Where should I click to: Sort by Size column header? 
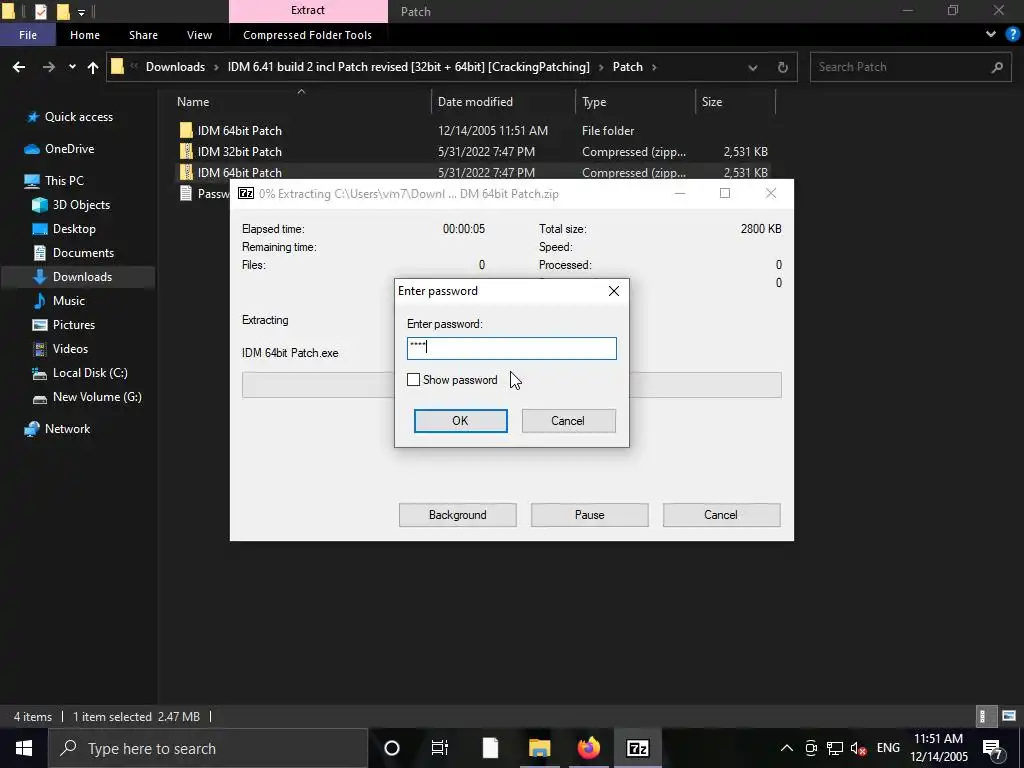712,102
